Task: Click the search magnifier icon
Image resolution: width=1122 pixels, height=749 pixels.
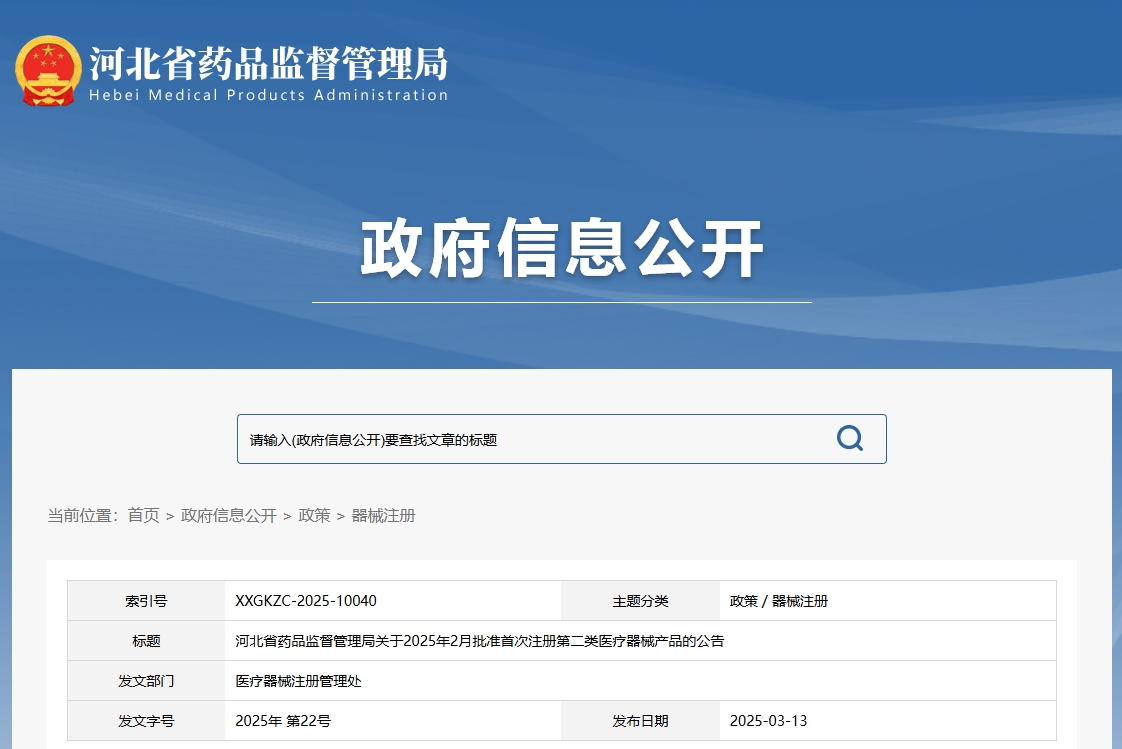Action: point(849,439)
